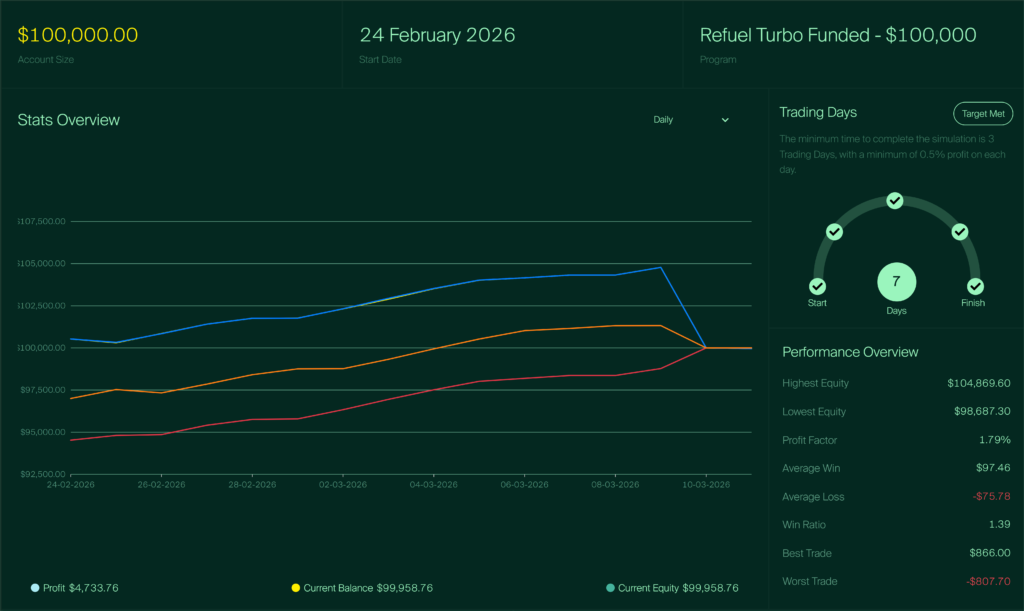Click the Performance Overview heading
Image resolution: width=1024 pixels, height=611 pixels.
pyautogui.click(x=850, y=352)
